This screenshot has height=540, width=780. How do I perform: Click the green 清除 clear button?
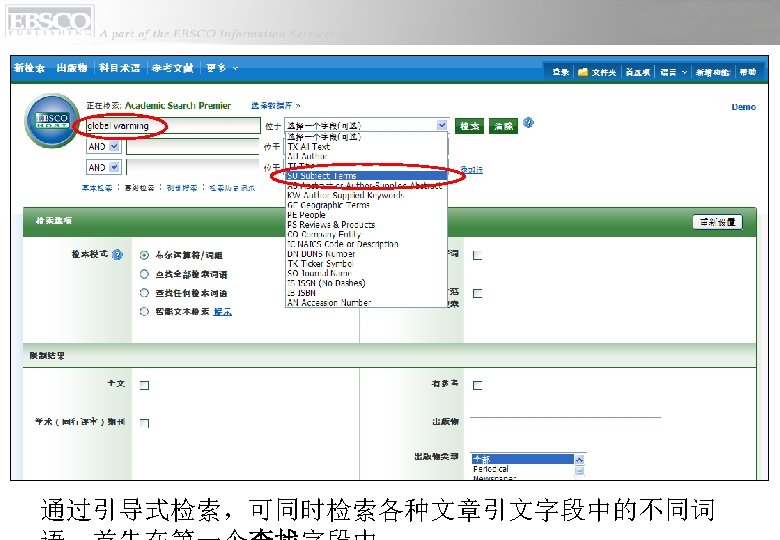tap(503, 126)
